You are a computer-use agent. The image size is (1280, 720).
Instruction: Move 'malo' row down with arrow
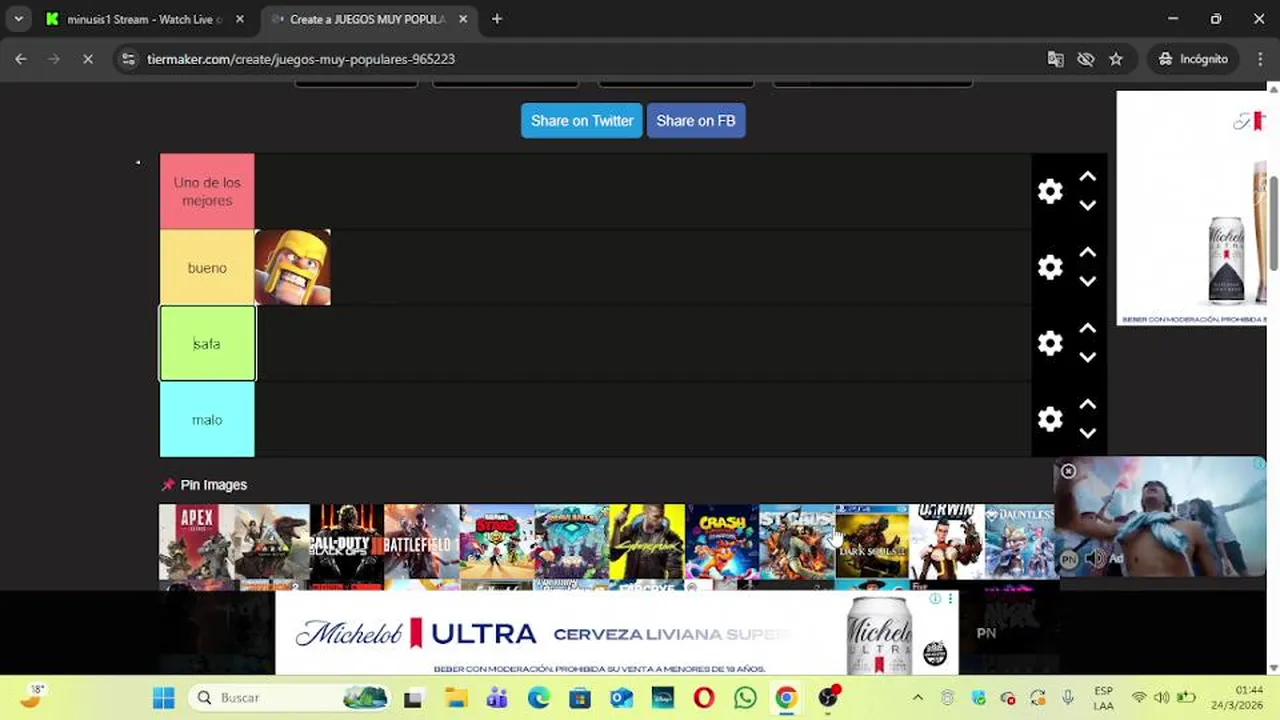tap(1088, 433)
